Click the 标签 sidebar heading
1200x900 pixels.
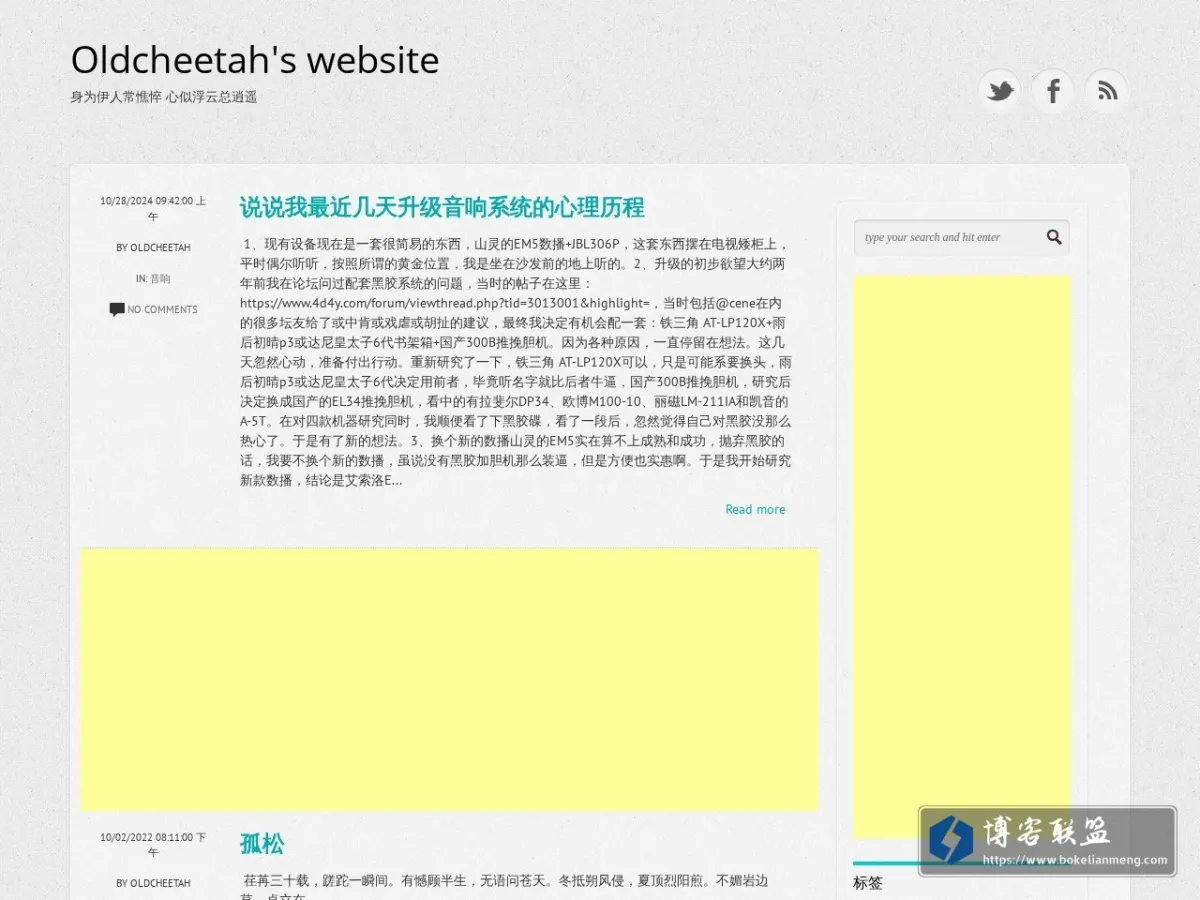[868, 883]
